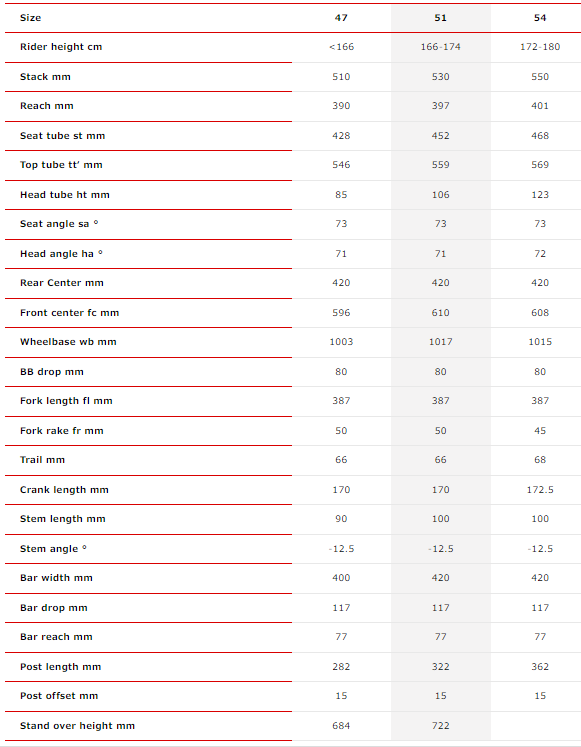581x747 pixels.
Task: Click the Wheelbase value 1017
Action: pyautogui.click(x=441, y=342)
